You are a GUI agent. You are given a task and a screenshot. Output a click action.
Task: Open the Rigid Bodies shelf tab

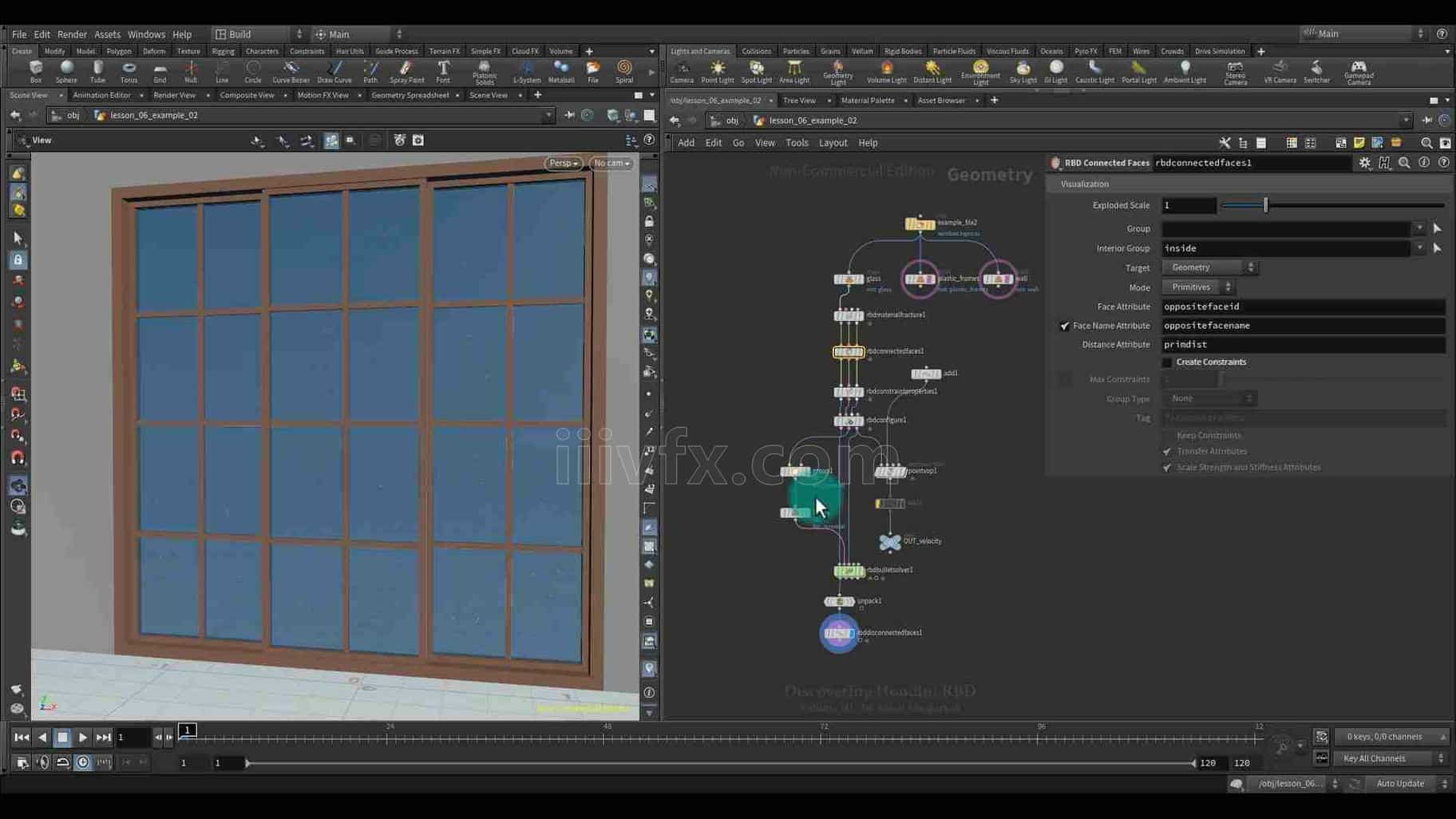point(903,51)
